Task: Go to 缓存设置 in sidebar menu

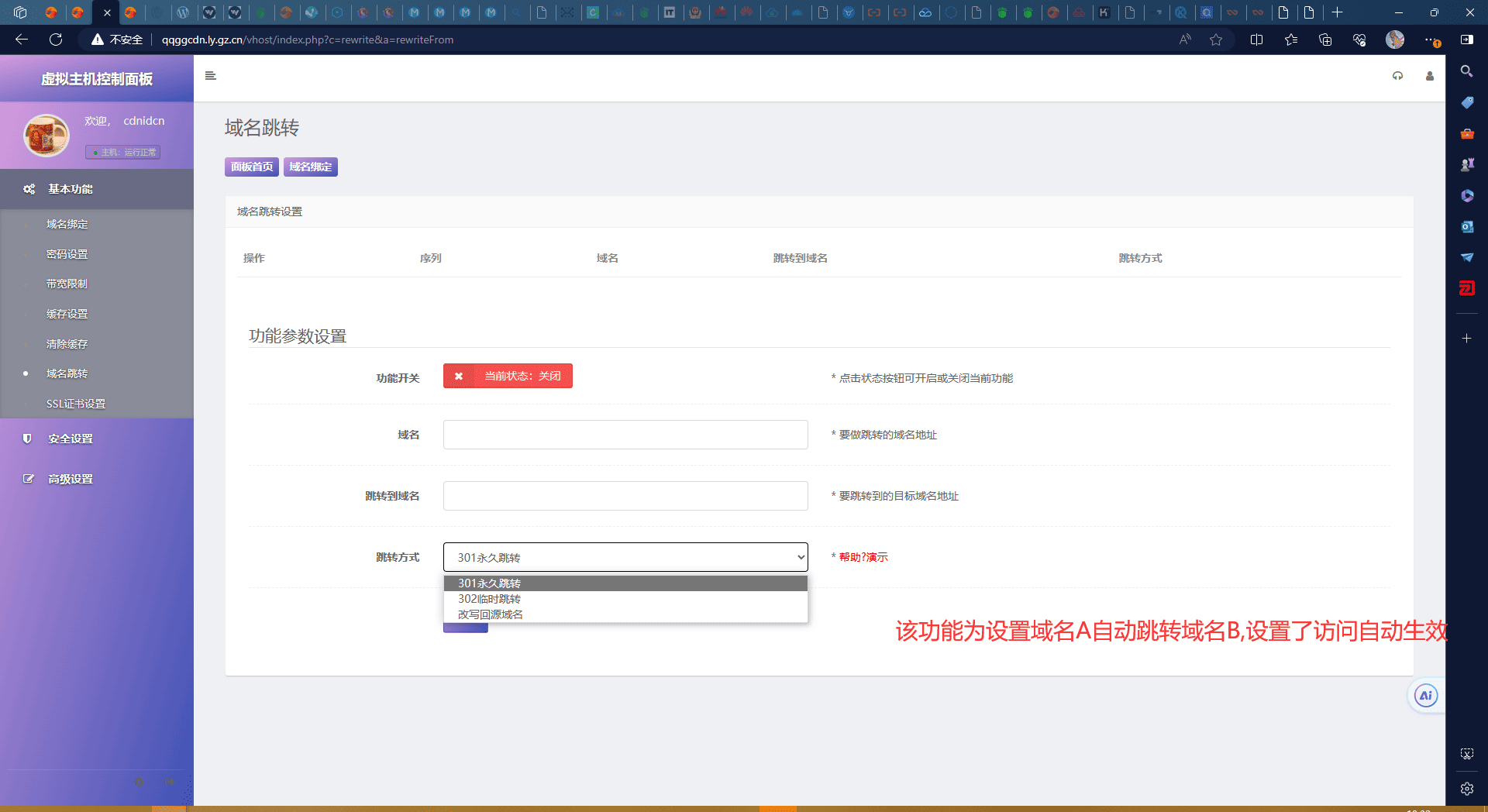Action: 67,314
